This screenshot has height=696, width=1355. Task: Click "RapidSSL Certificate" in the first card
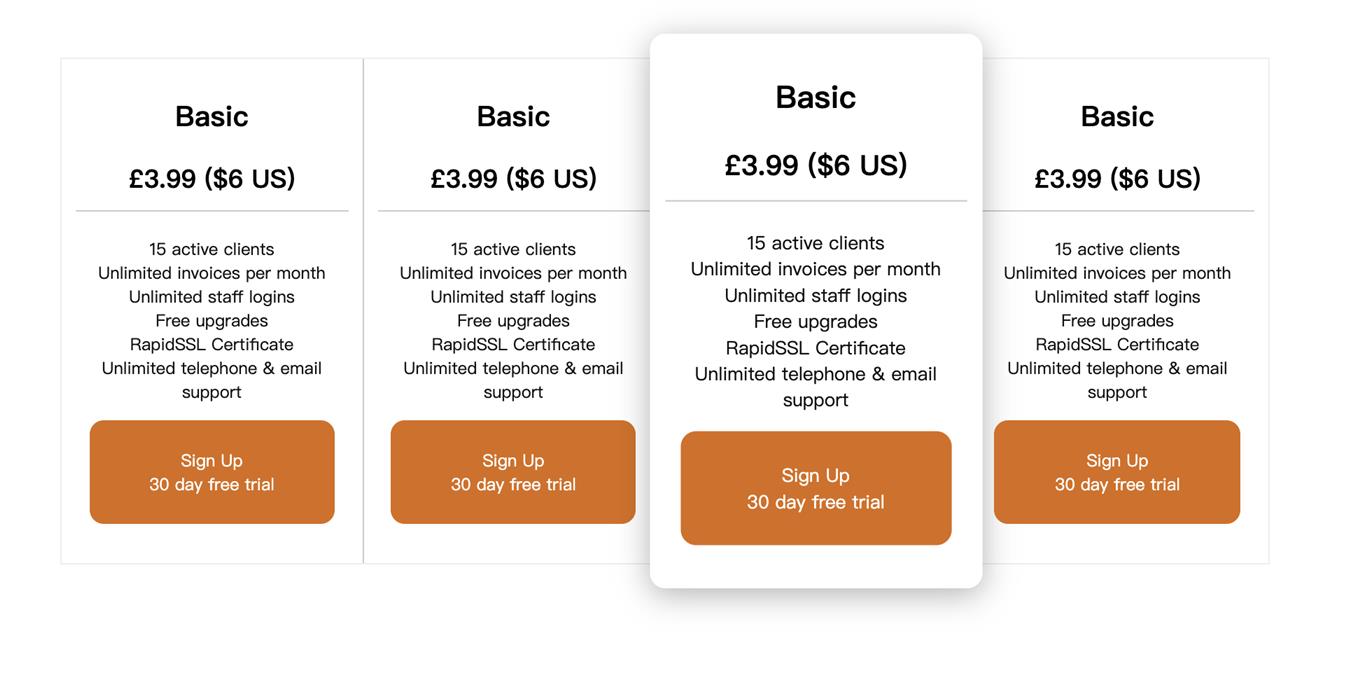coord(212,344)
